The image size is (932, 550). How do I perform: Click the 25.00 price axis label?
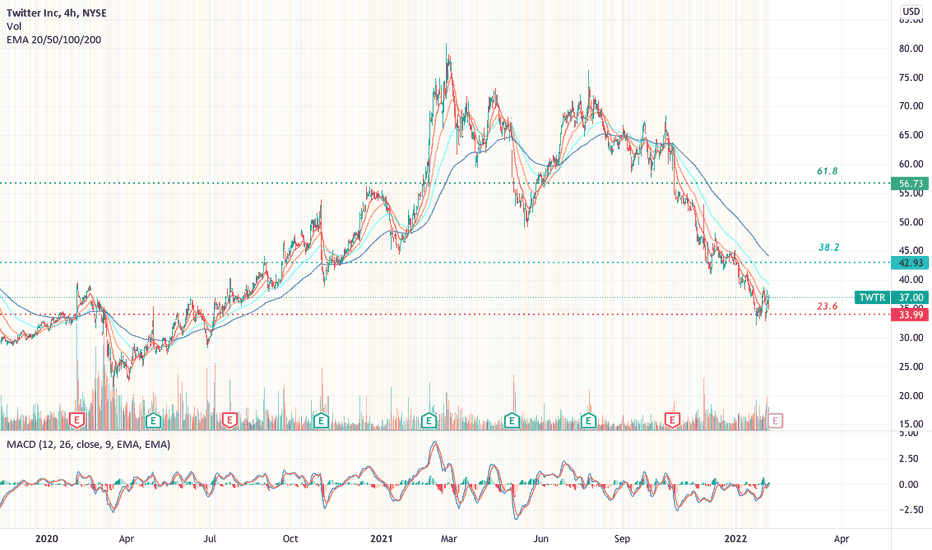tap(911, 367)
